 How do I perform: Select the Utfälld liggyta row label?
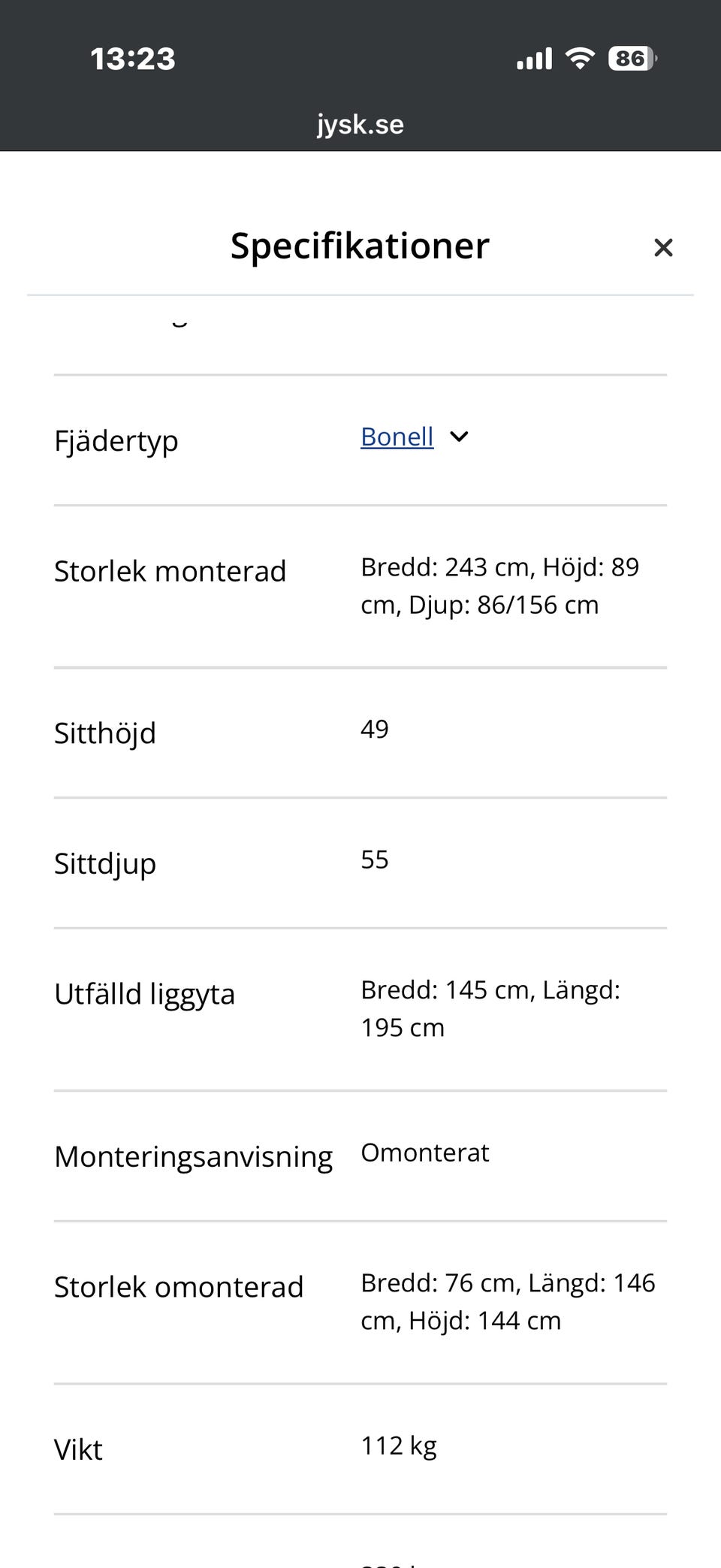tap(144, 994)
